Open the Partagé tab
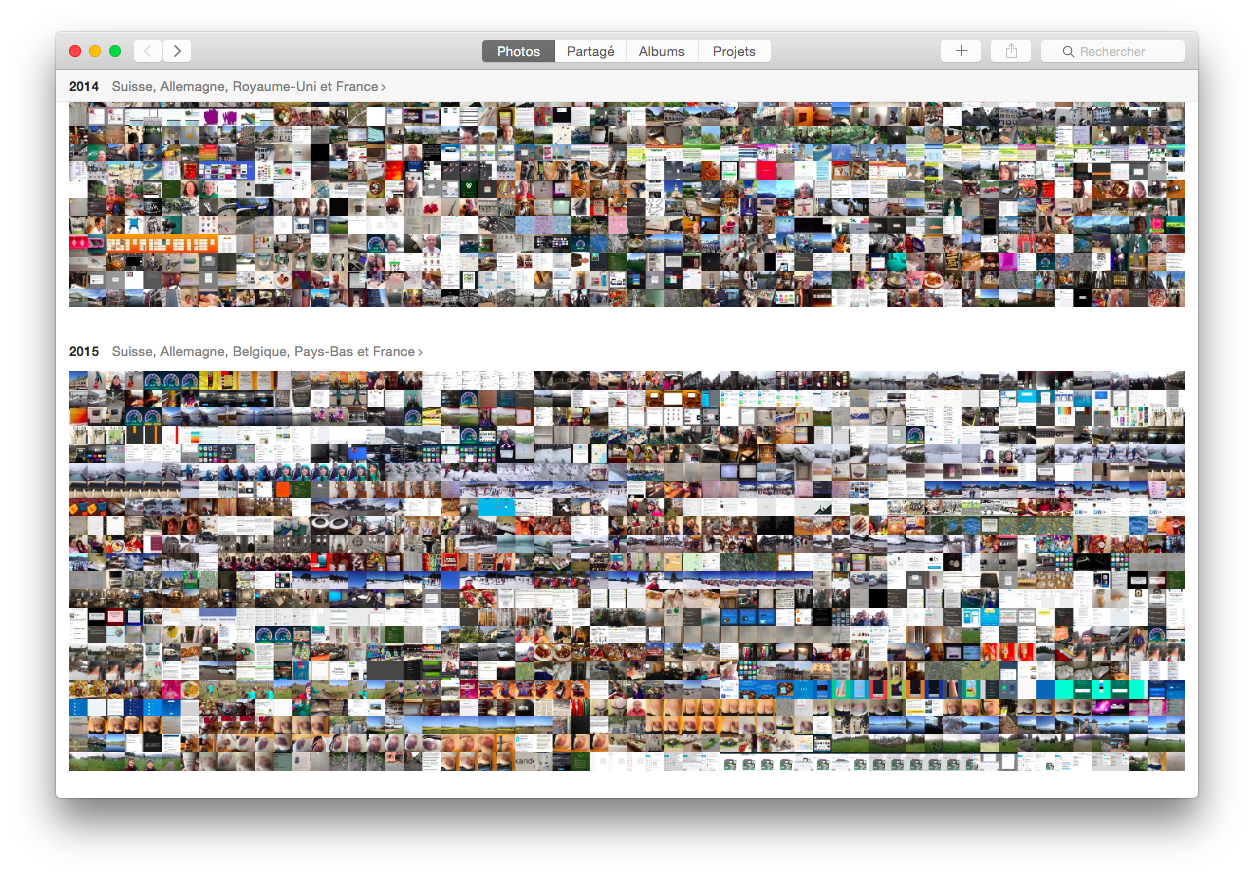The width and height of the screenshot is (1254, 878). coord(590,51)
